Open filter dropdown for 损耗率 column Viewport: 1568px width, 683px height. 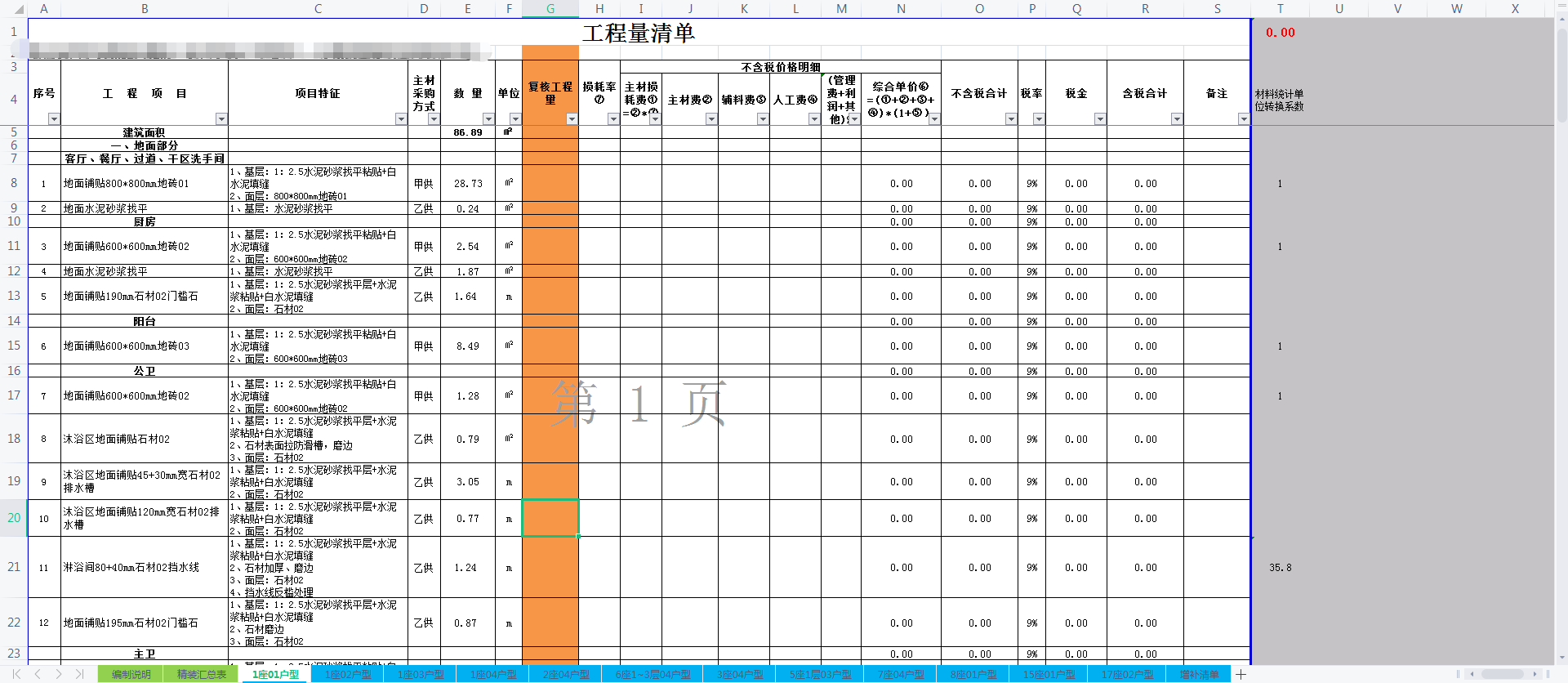pyautogui.click(x=613, y=119)
